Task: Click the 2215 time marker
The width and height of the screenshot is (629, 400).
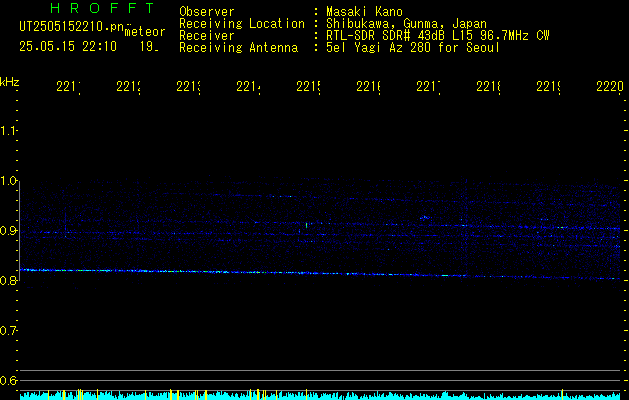Action: [308, 87]
